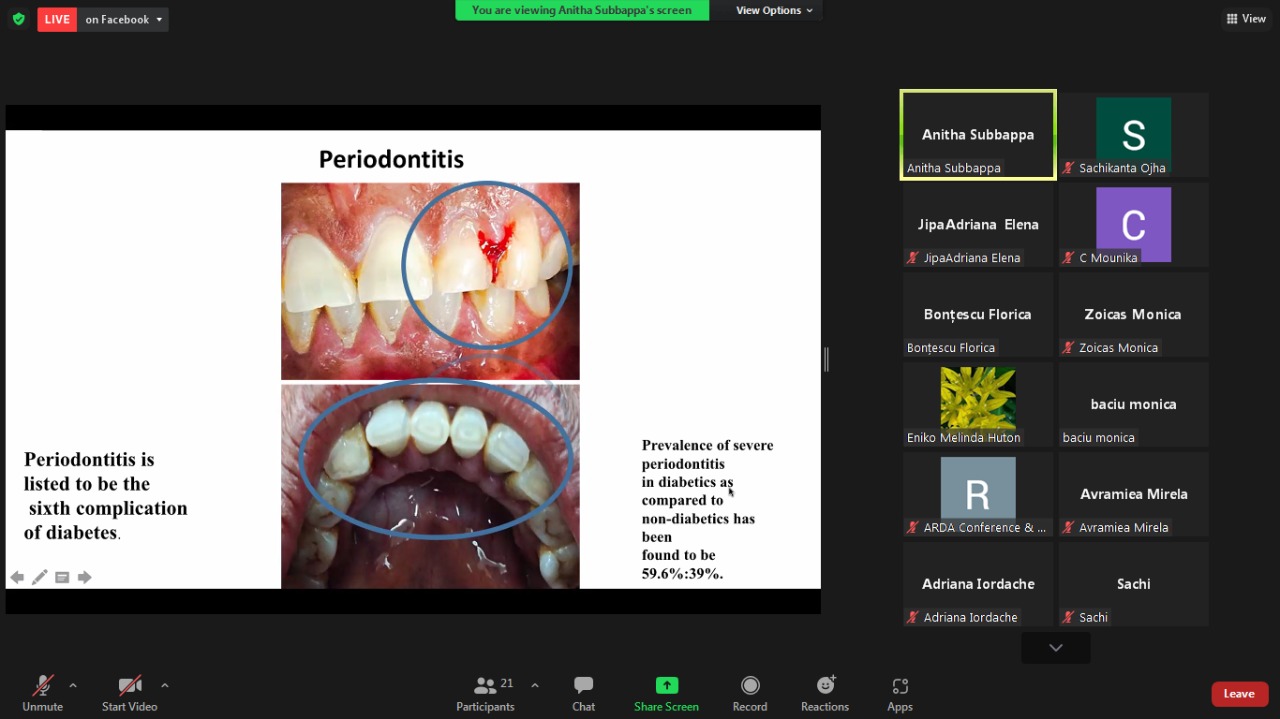Image resolution: width=1280 pixels, height=719 pixels.
Task: Select Anitha Subbappa's video tile
Action: coord(978,135)
